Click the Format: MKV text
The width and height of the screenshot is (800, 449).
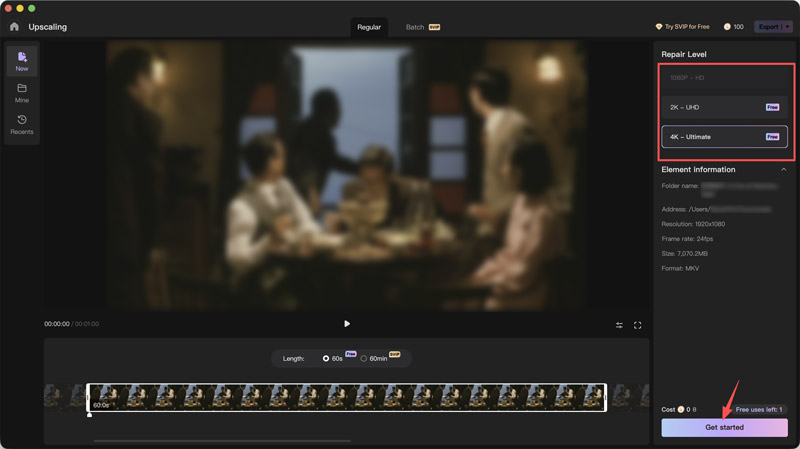pyautogui.click(x=680, y=268)
